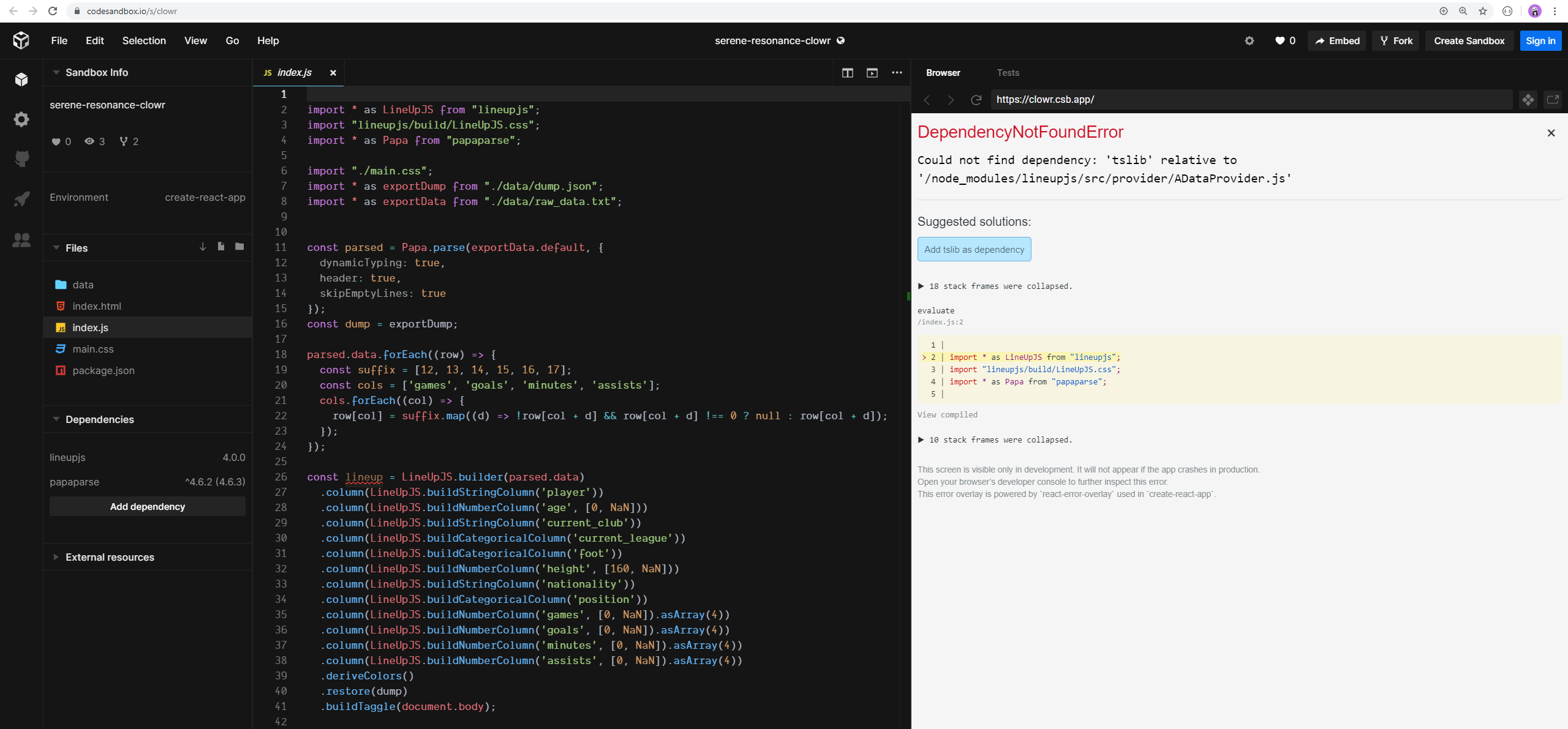The image size is (1568, 729).
Task: Create a new file in the Files panel
Action: 221,247
